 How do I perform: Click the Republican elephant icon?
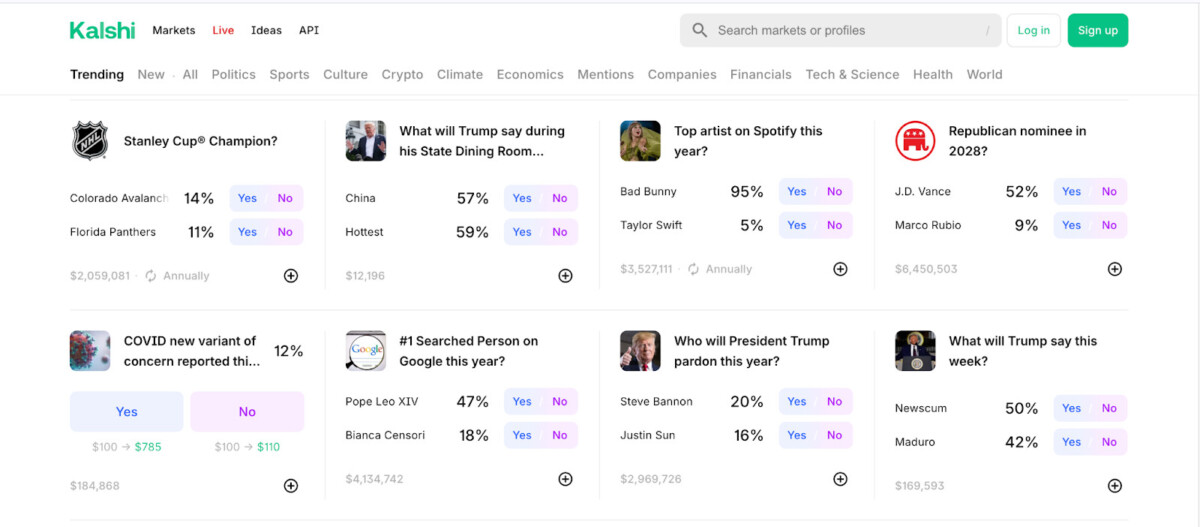click(915, 141)
